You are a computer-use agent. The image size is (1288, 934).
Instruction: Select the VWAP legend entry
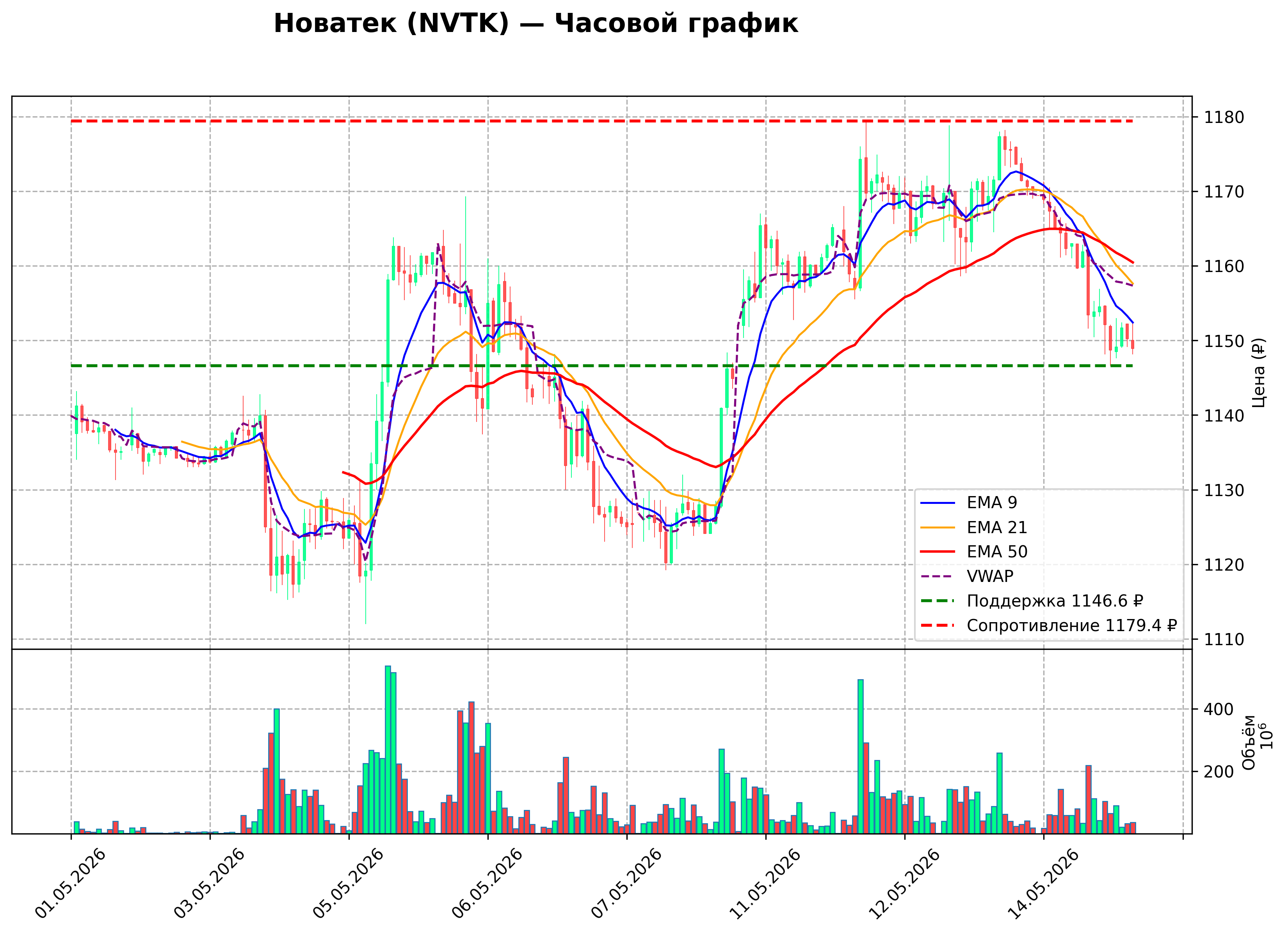[966, 576]
